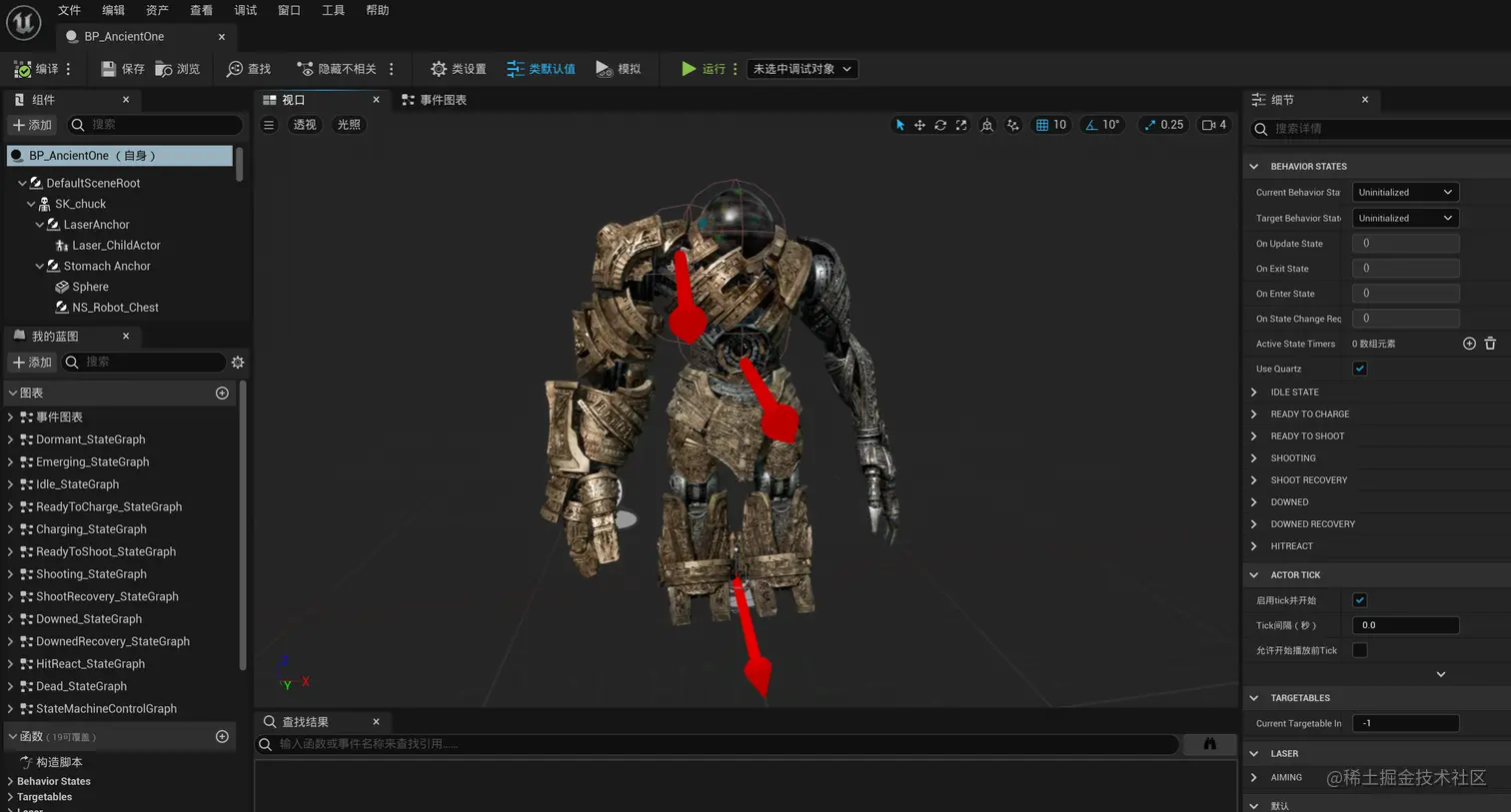Select the viewport select-mode arrow tool
Image resolution: width=1511 pixels, height=812 pixels.
tap(899, 125)
